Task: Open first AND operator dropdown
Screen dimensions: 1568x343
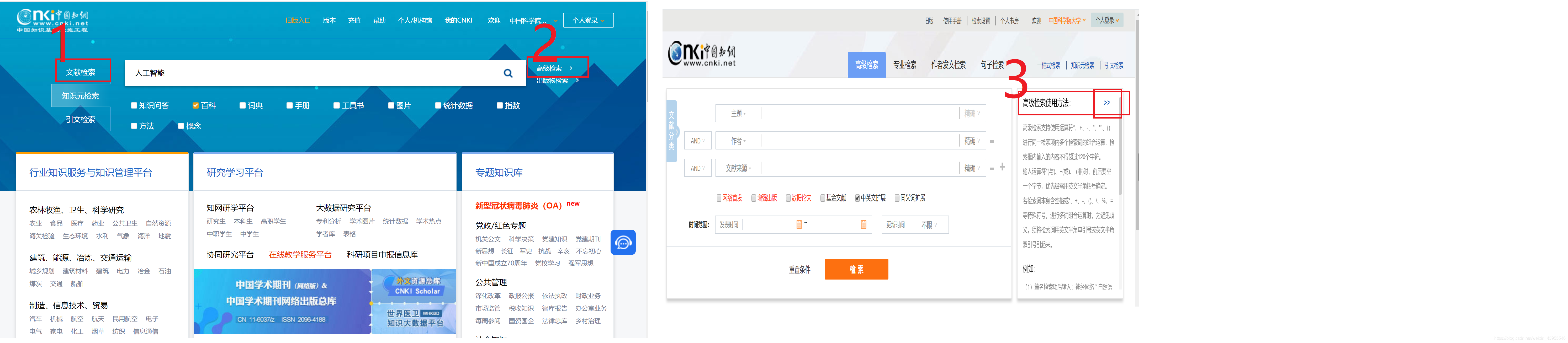Action: click(698, 141)
